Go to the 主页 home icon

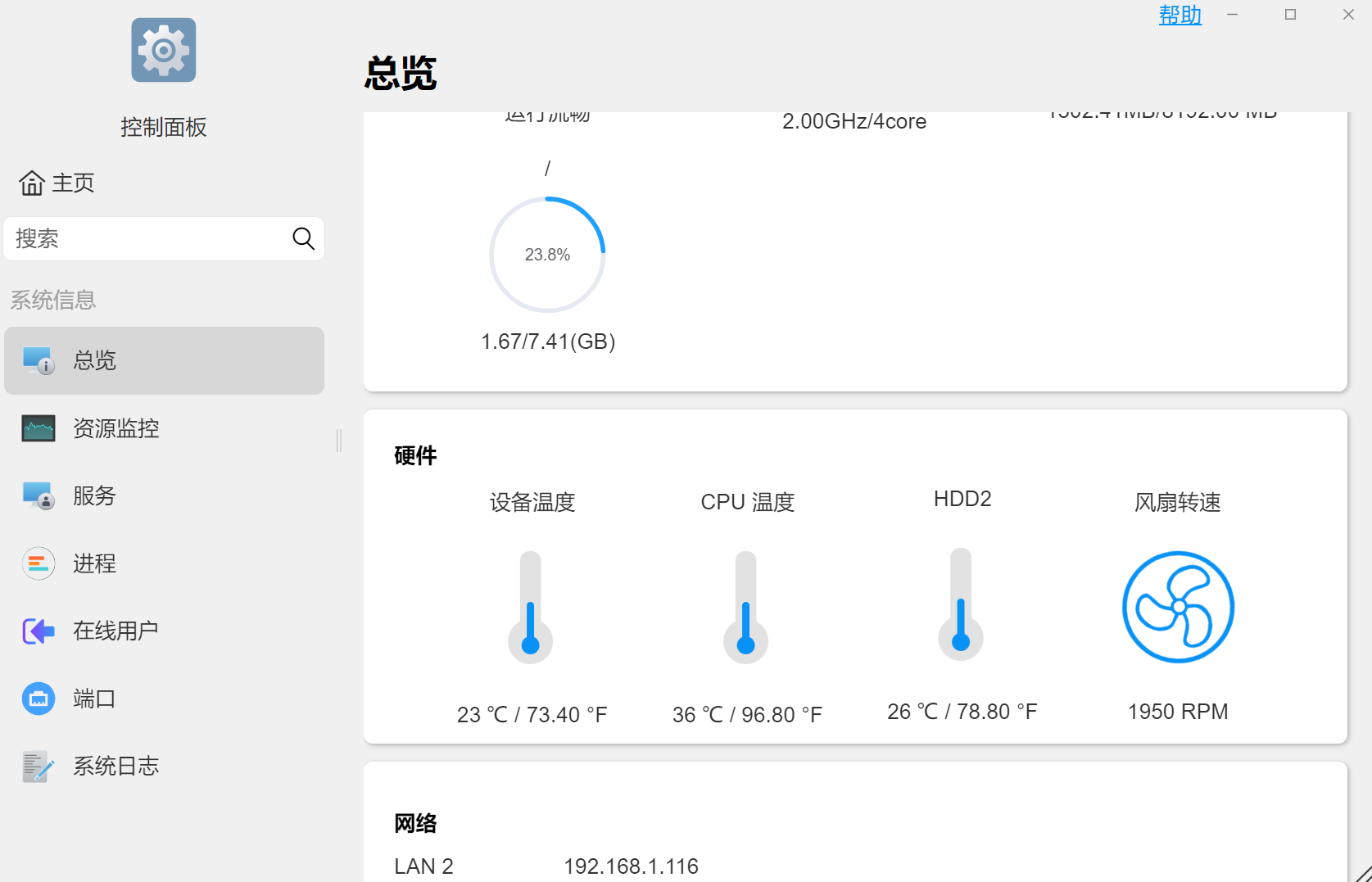(32, 183)
